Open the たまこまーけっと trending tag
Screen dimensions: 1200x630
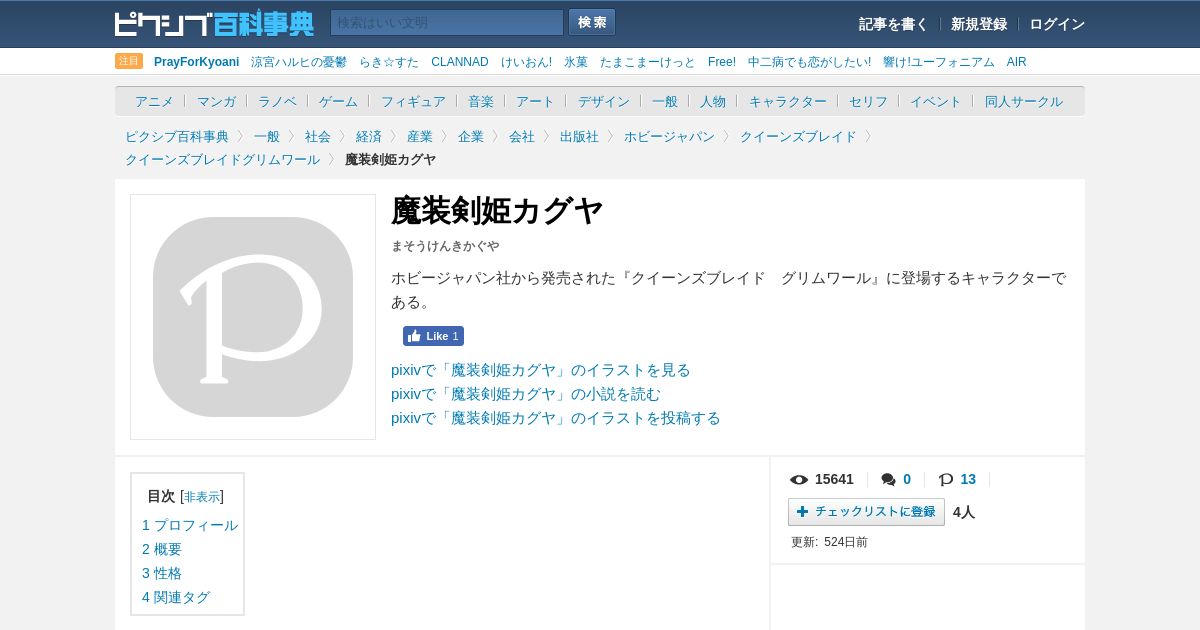tap(648, 62)
